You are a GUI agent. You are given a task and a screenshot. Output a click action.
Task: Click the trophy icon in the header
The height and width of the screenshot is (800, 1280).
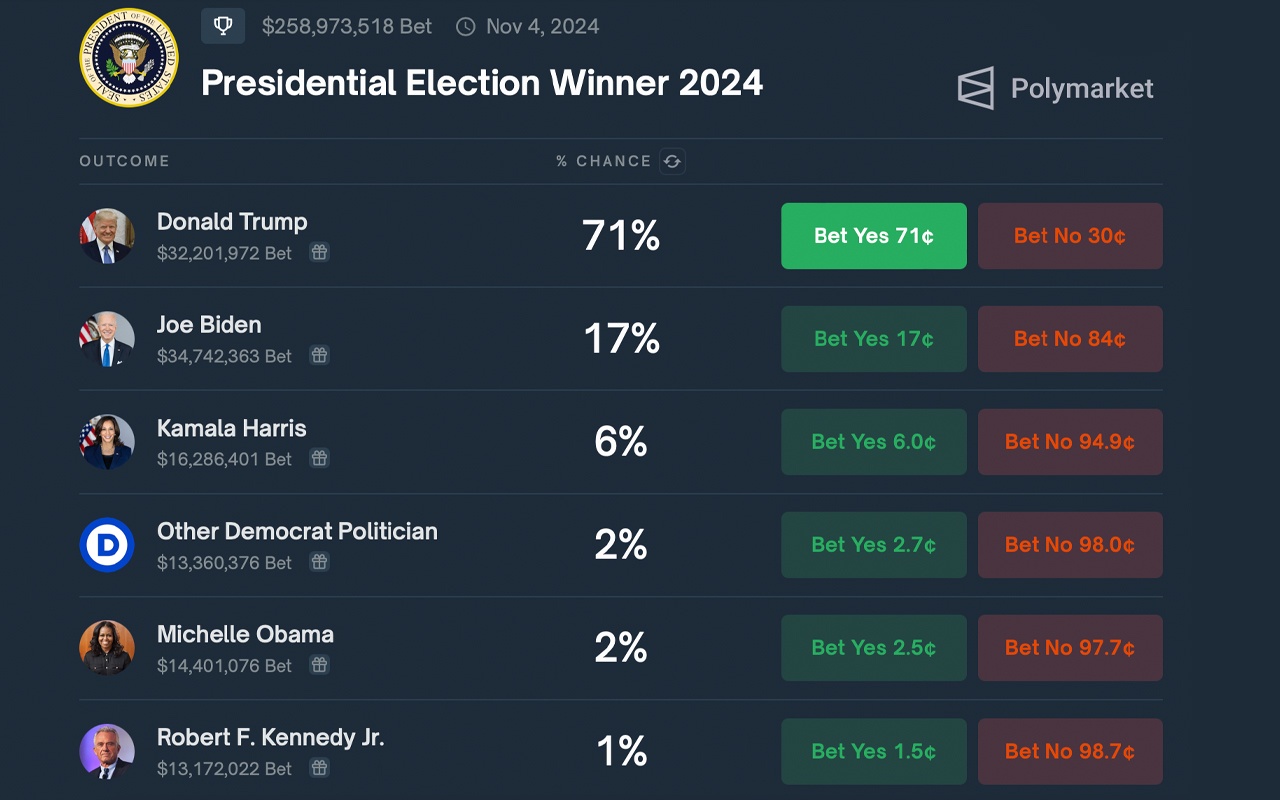click(221, 26)
